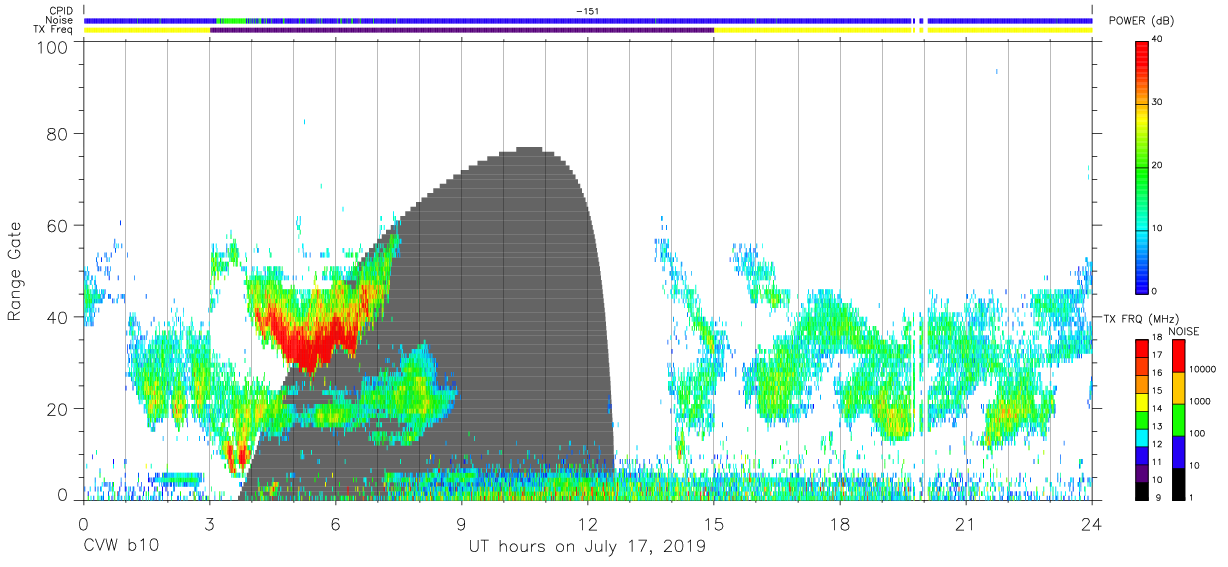Viewport: 1228px width, 567px height.
Task: Click the "POWER (dB)" label
Action: (1142, 20)
